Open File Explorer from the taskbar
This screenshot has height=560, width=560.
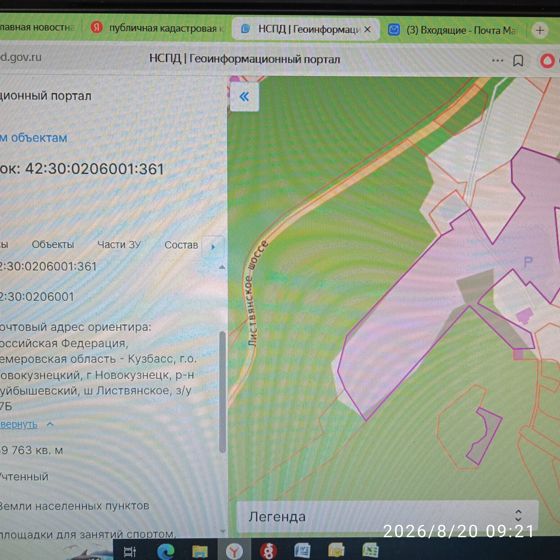(200, 551)
